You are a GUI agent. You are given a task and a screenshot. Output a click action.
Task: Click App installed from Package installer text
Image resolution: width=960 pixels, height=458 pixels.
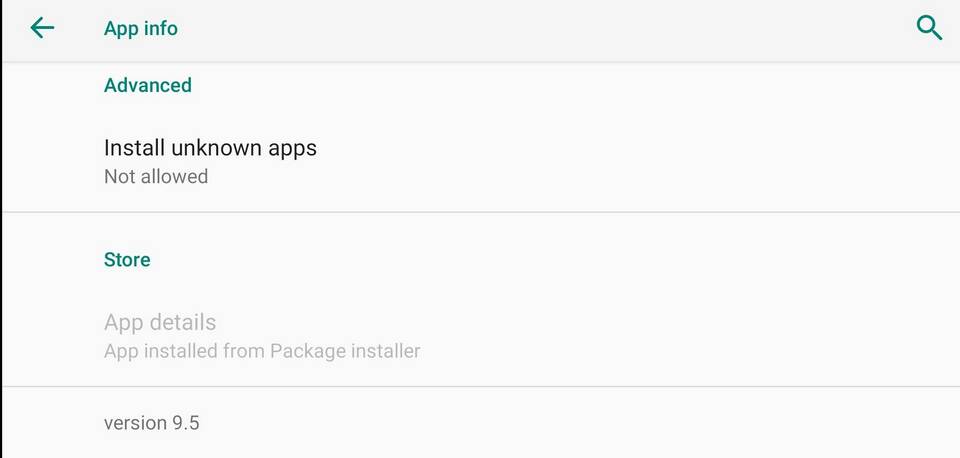[x=262, y=351]
